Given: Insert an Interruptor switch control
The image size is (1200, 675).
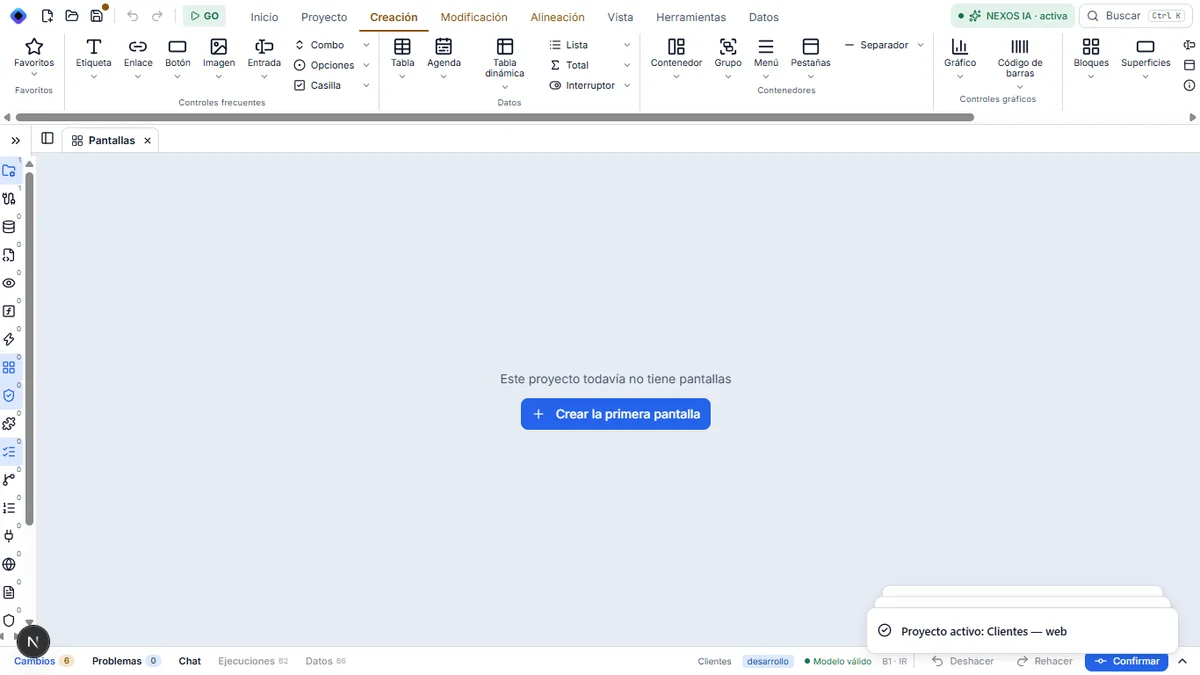Looking at the screenshot, I should (x=582, y=85).
